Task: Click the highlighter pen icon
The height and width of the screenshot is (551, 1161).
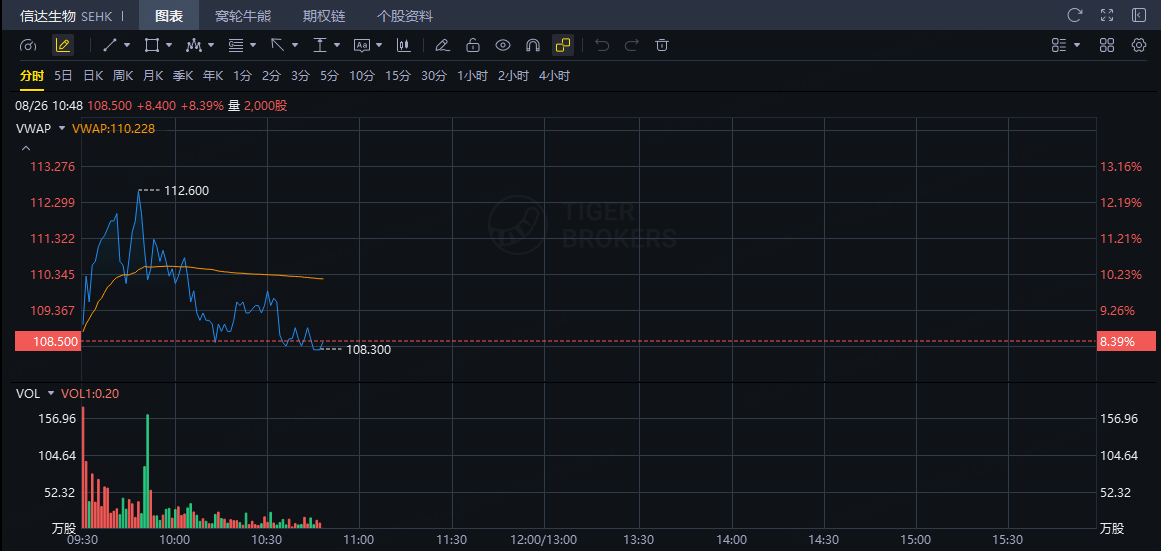Action: click(x=442, y=46)
